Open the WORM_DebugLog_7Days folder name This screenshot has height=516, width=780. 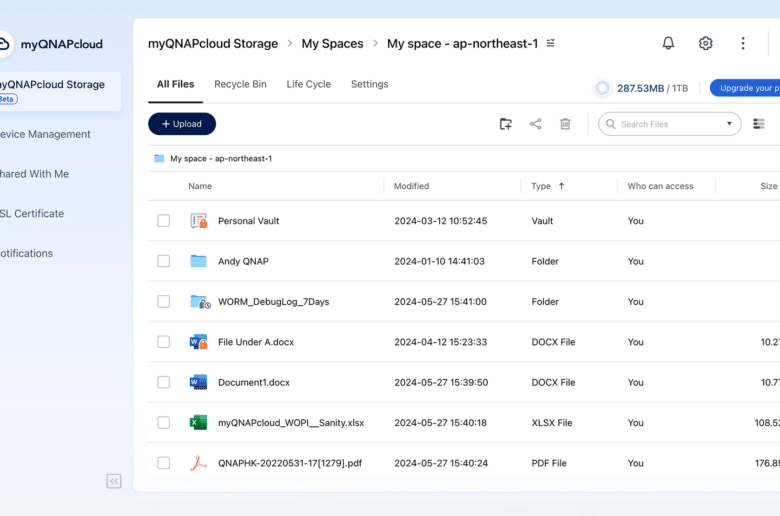pyautogui.click(x=274, y=302)
